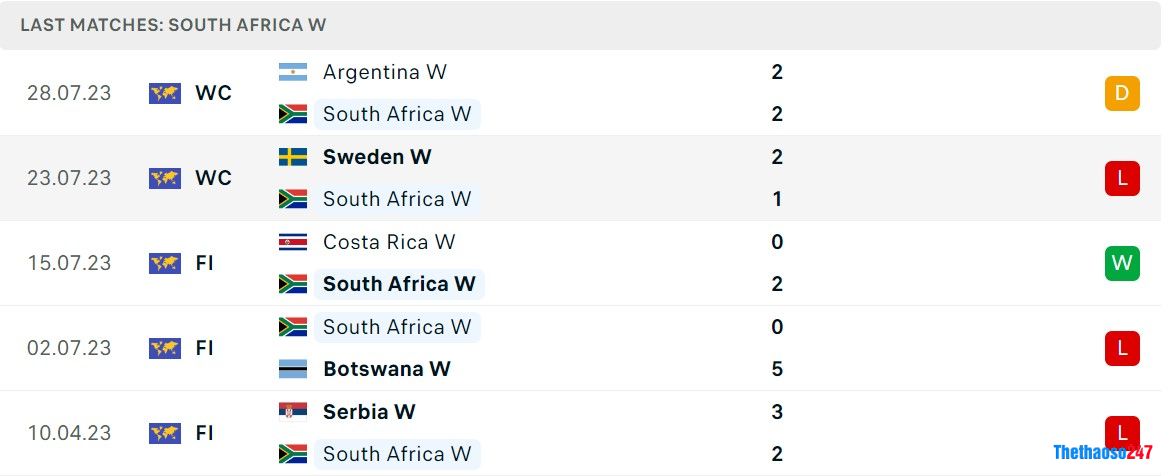Click the Sweden flag icon
The image size is (1170, 476).
(293, 157)
